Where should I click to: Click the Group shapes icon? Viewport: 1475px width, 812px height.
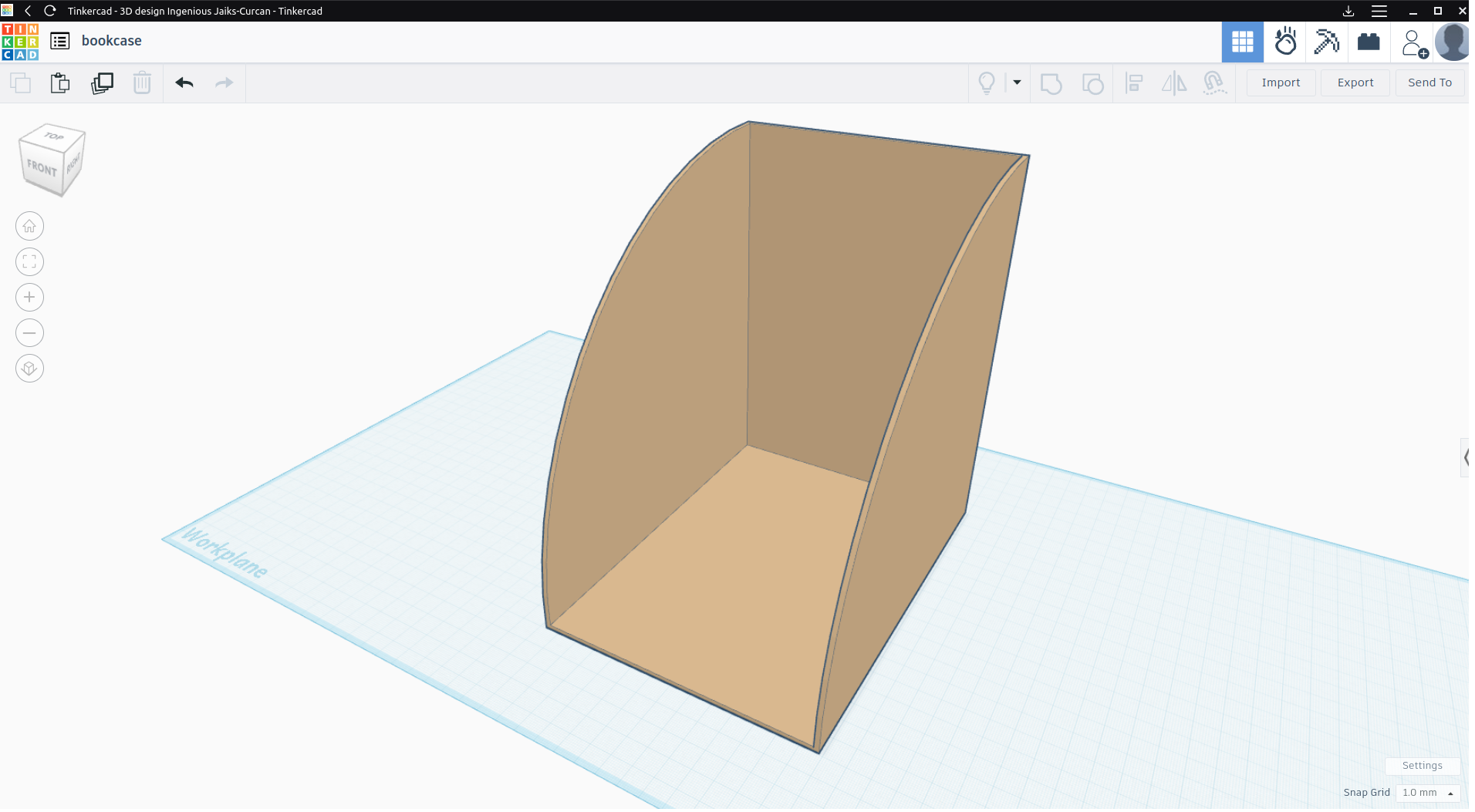pyautogui.click(x=1051, y=83)
